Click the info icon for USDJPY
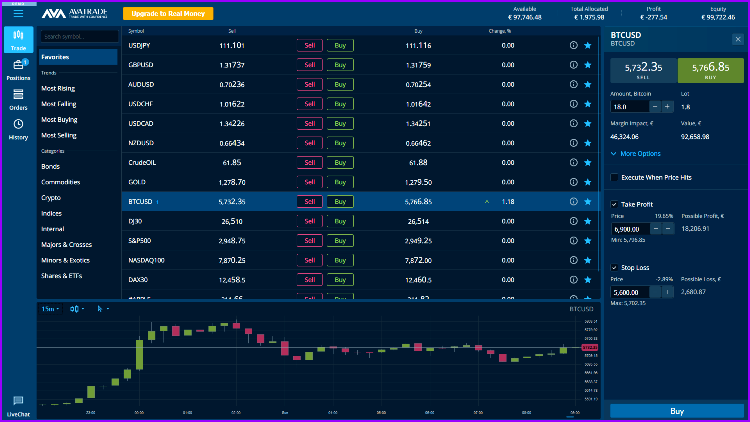This screenshot has height=422, width=750. coord(574,45)
